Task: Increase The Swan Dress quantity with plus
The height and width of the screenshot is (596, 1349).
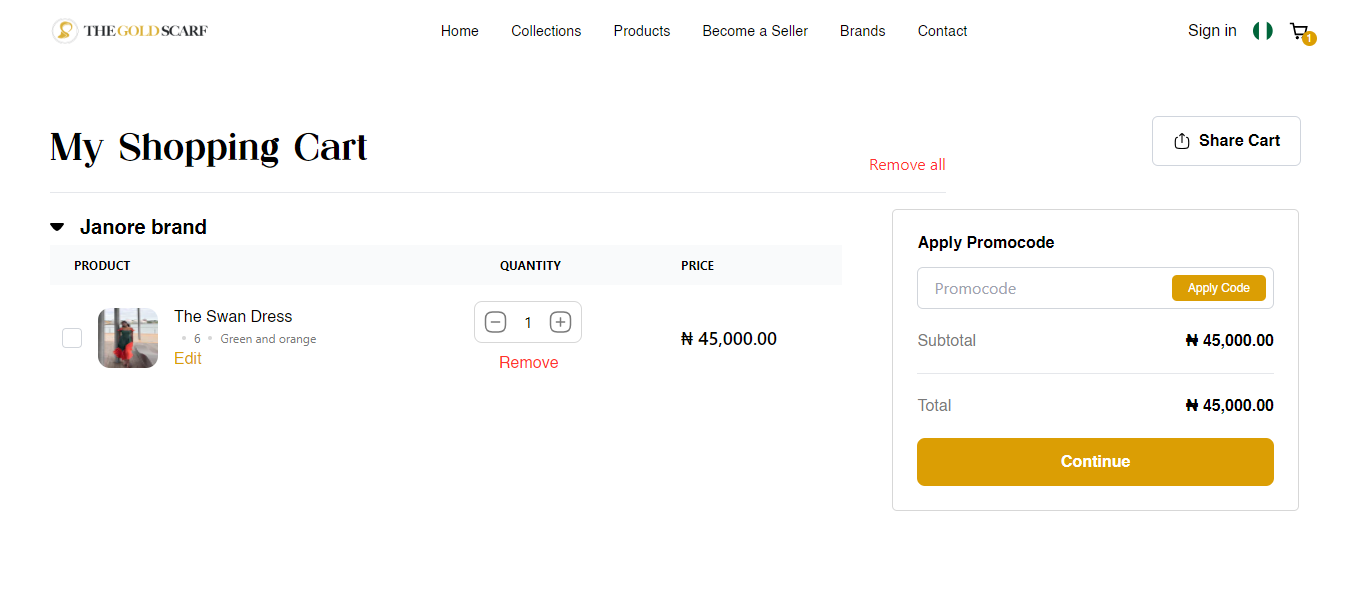Action: [x=560, y=322]
